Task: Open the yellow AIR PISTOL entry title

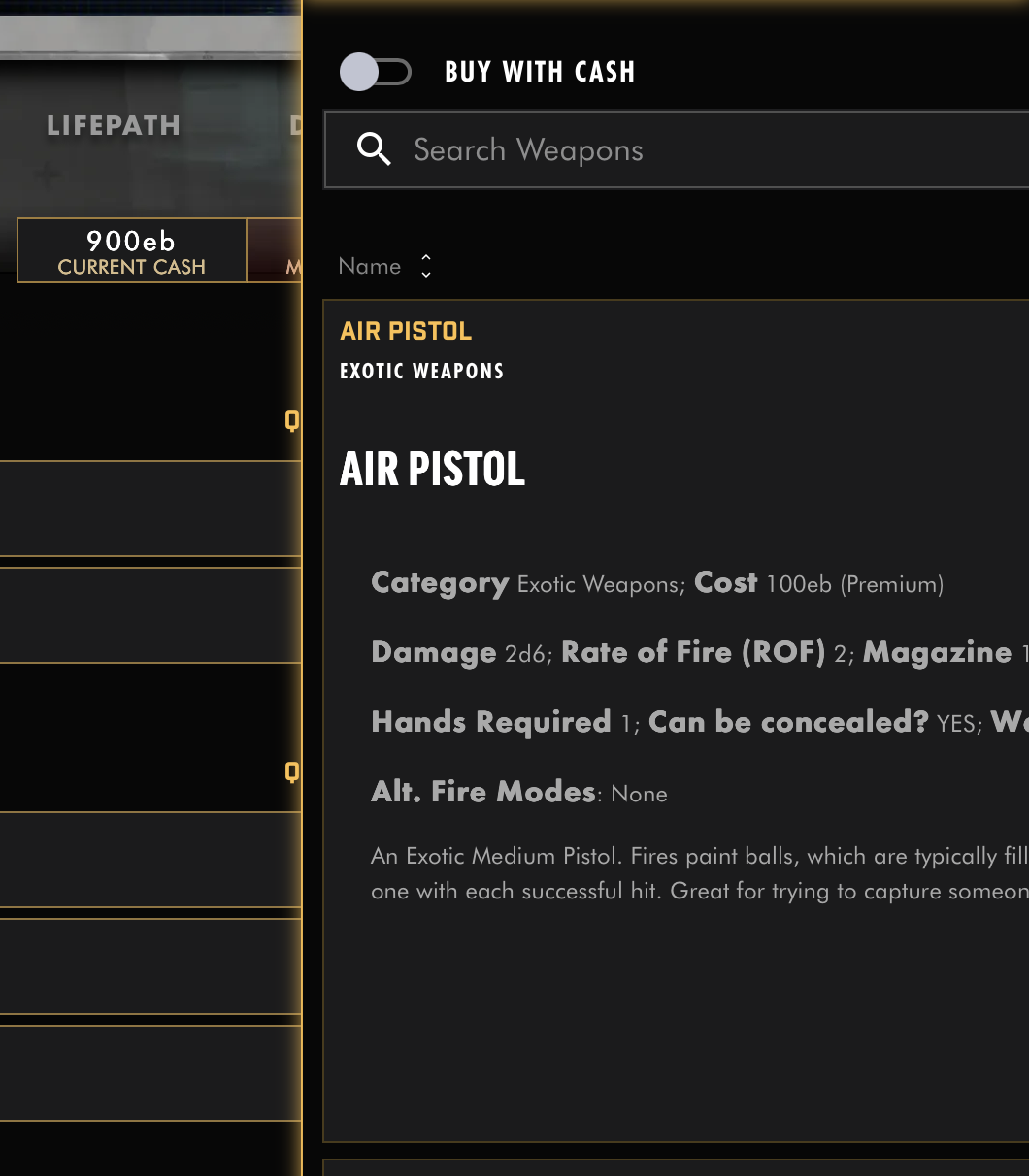Action: click(x=406, y=331)
